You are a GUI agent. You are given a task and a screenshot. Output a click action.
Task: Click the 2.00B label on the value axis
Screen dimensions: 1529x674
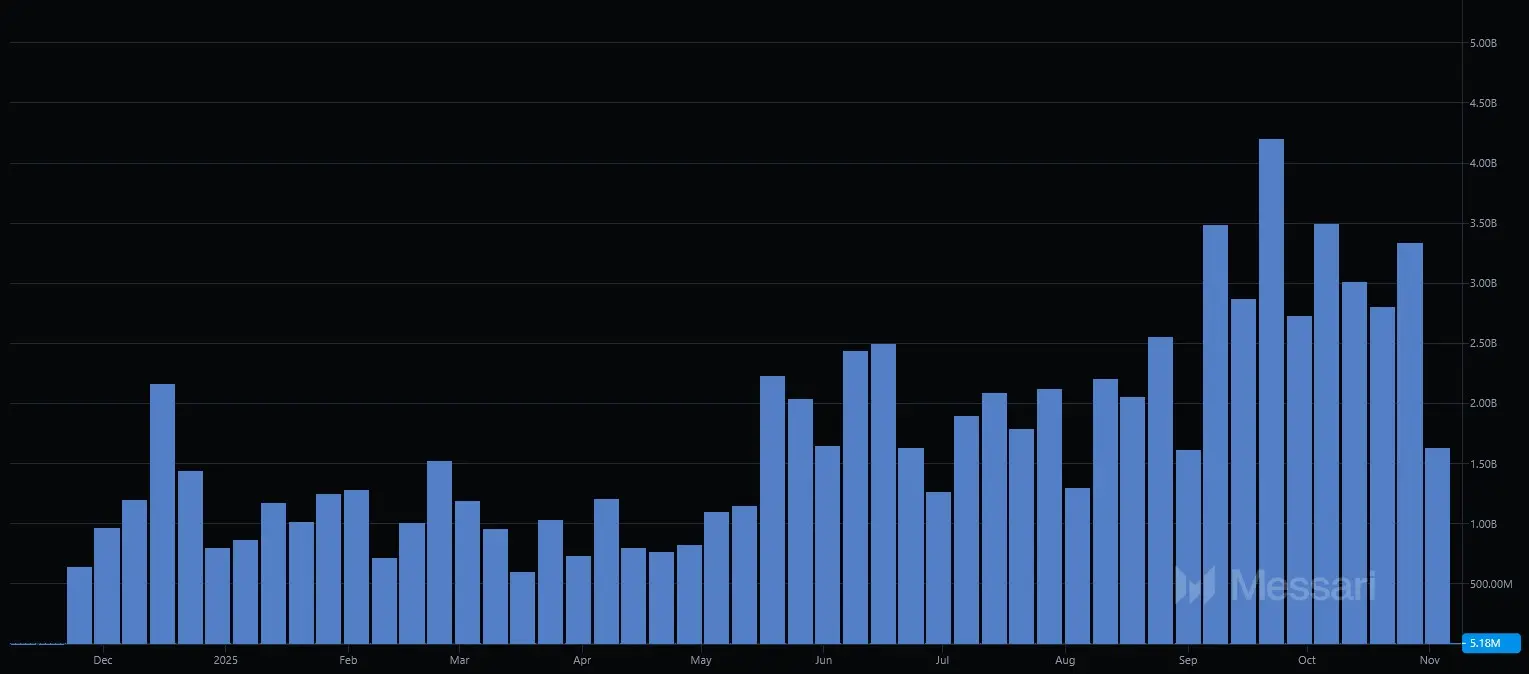point(1482,404)
